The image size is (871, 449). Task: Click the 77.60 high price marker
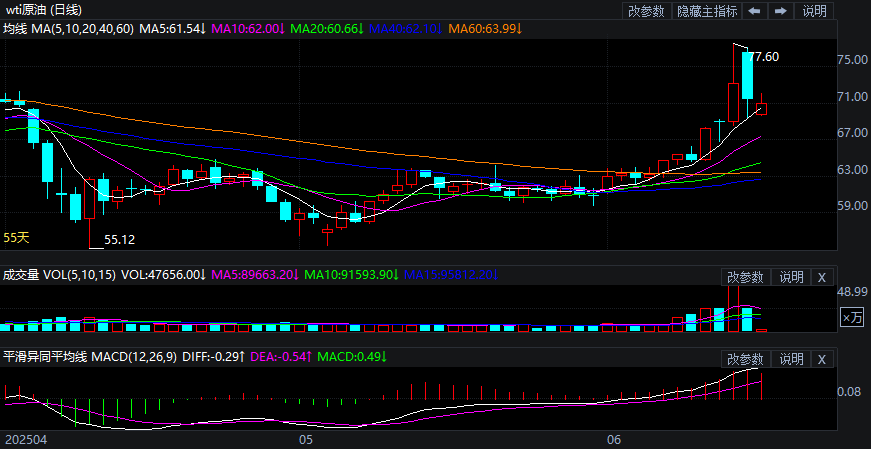[x=764, y=57]
